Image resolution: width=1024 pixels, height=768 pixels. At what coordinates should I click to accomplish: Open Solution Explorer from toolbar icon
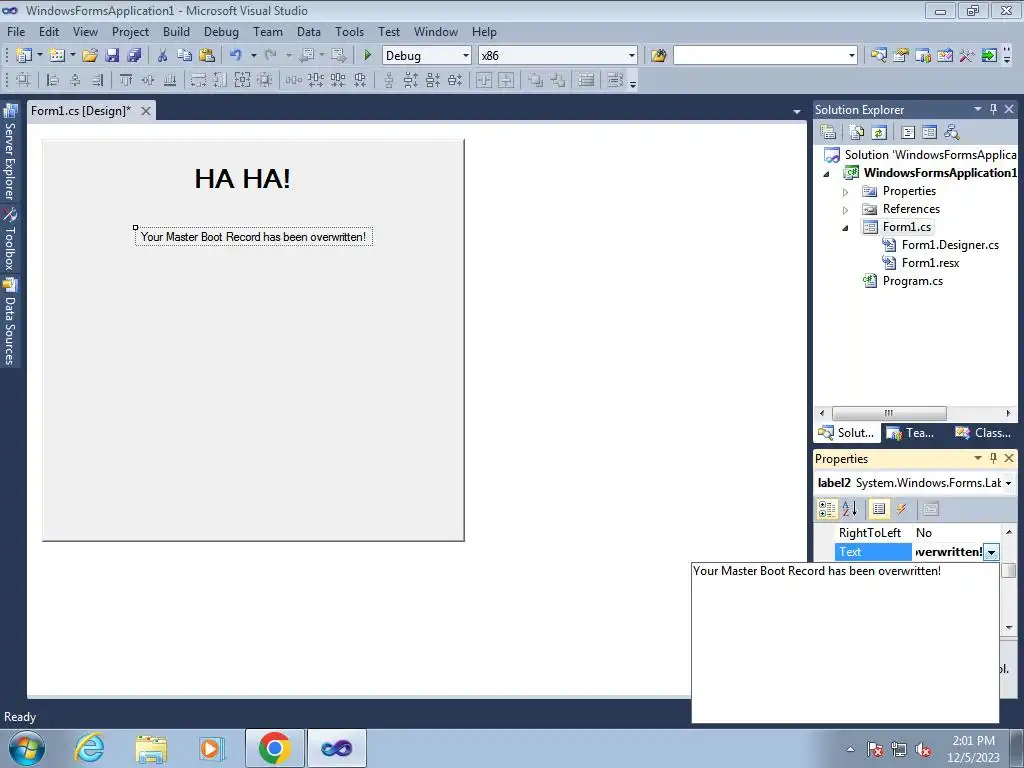[878, 56]
